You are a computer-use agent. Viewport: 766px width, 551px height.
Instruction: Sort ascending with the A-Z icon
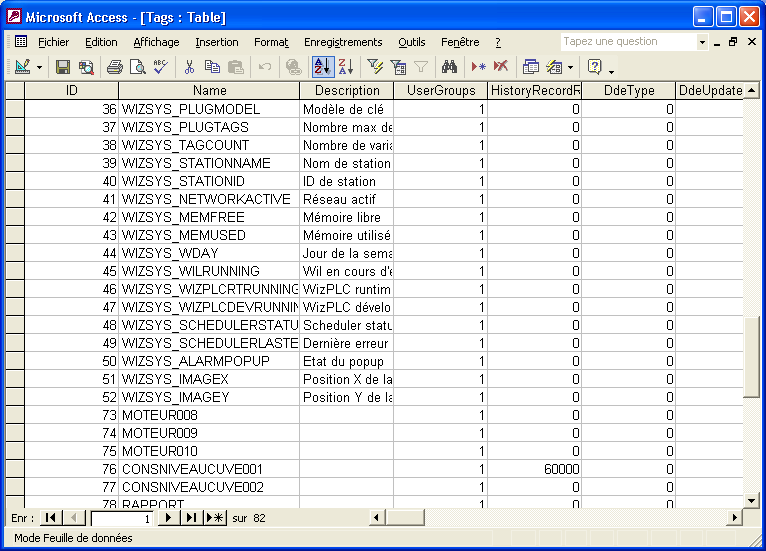click(x=321, y=67)
